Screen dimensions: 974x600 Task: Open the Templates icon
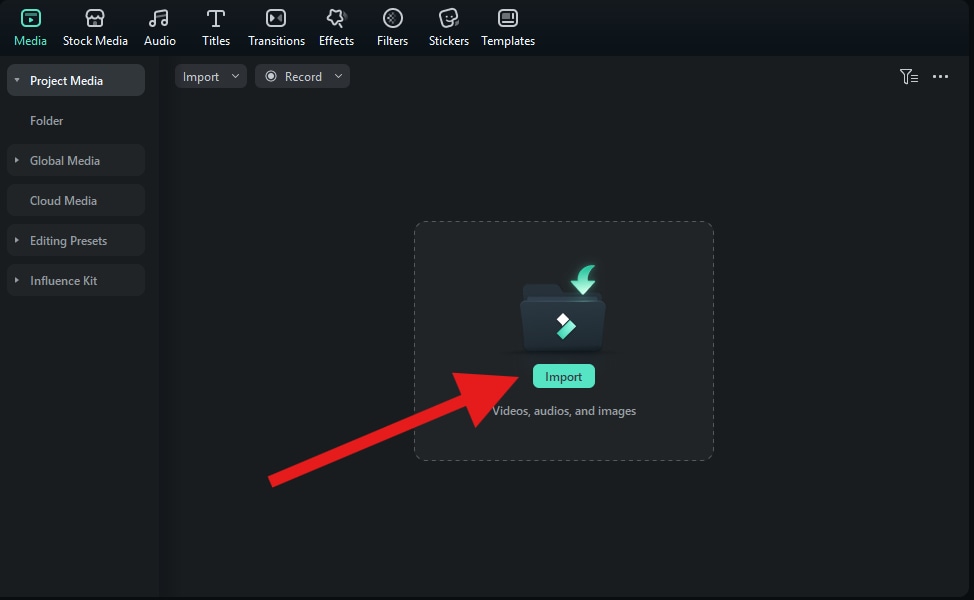point(507,18)
